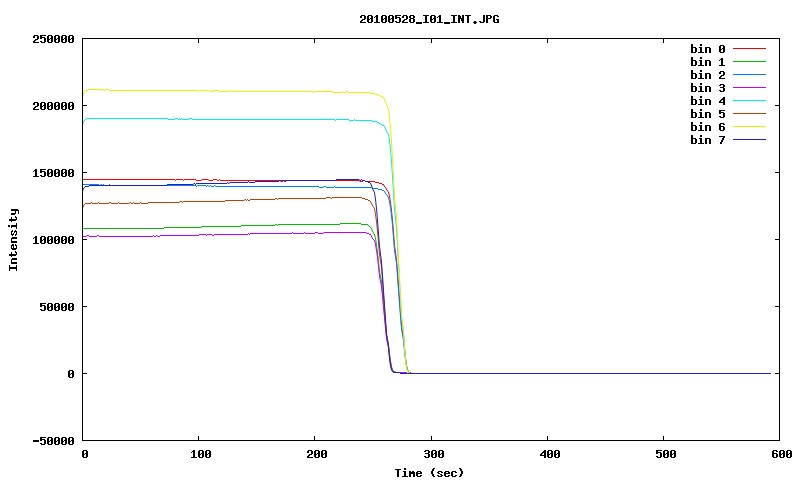
Task: Click the dark navy line sample beside bin 7
Action: pyautogui.click(x=749, y=140)
